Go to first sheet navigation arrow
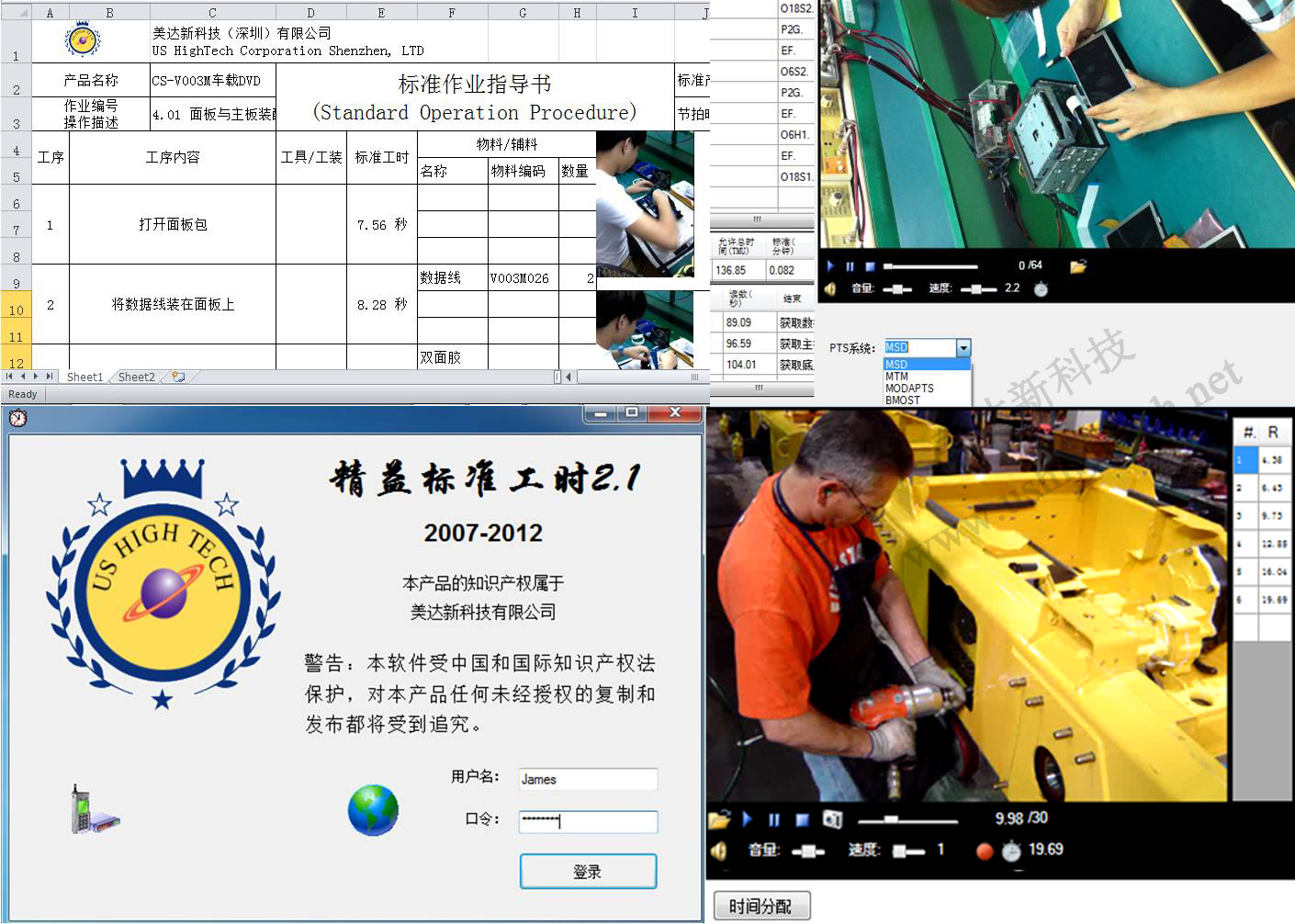This screenshot has width=1295, height=924. coord(9,377)
